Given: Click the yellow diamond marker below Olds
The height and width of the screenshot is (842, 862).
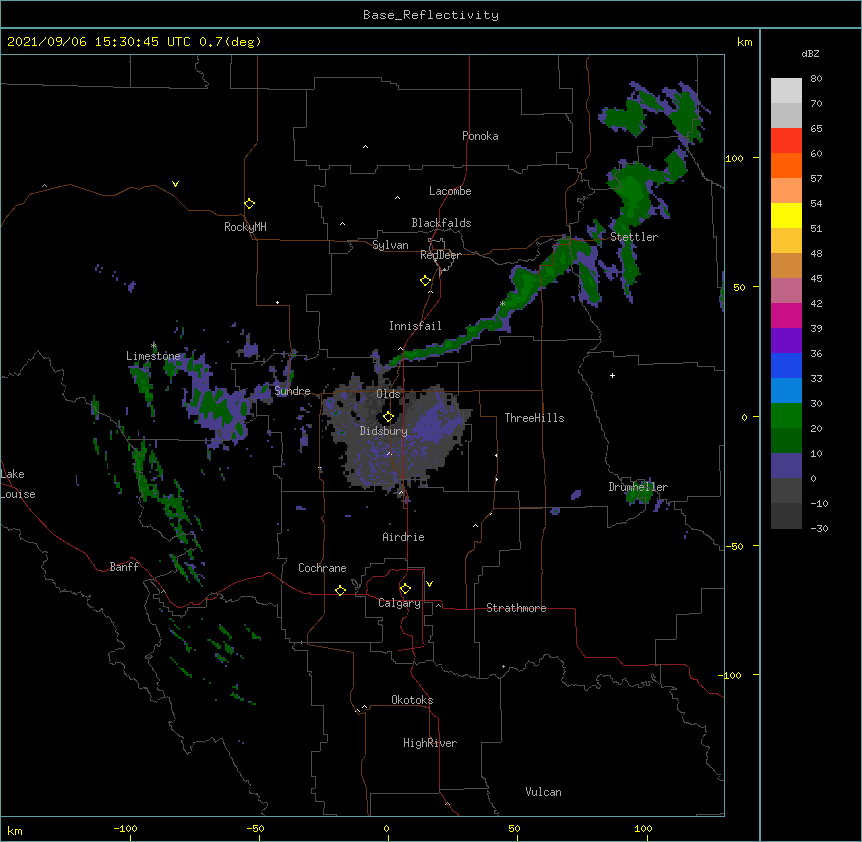Looking at the screenshot, I should point(388,417).
